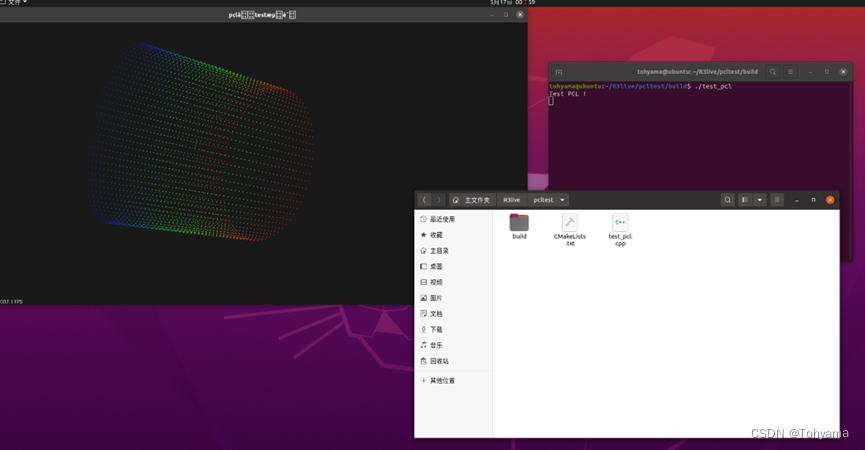Open the clock in the top bar
This screenshot has width=865, height=450.
tap(512, 3)
